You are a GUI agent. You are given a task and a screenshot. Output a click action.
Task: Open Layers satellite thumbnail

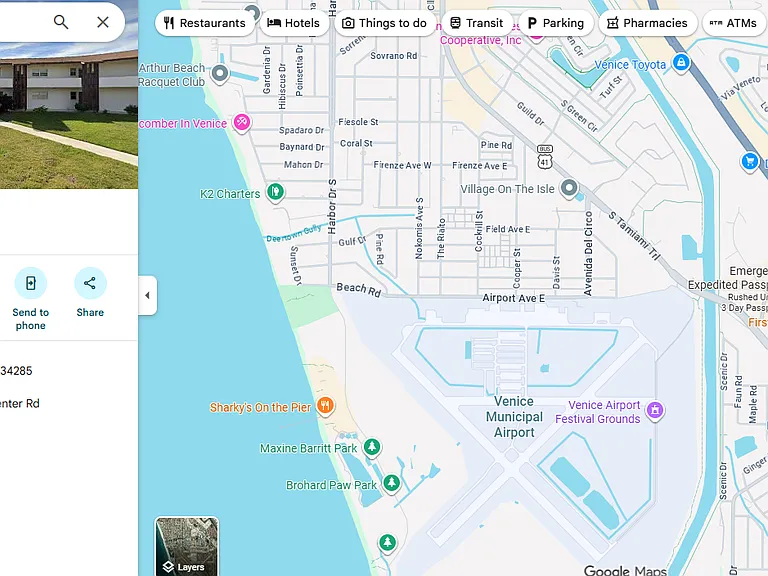[x=187, y=546]
